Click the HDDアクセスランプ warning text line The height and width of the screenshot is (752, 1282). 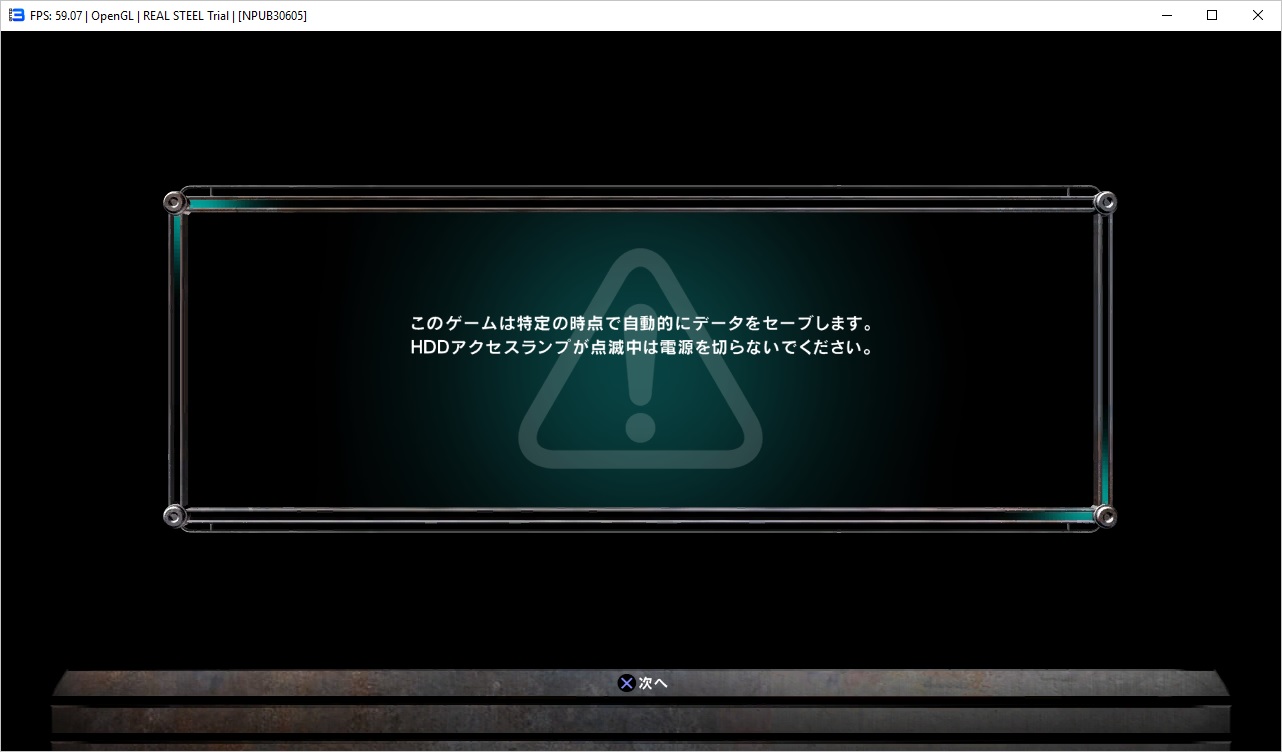click(x=641, y=348)
